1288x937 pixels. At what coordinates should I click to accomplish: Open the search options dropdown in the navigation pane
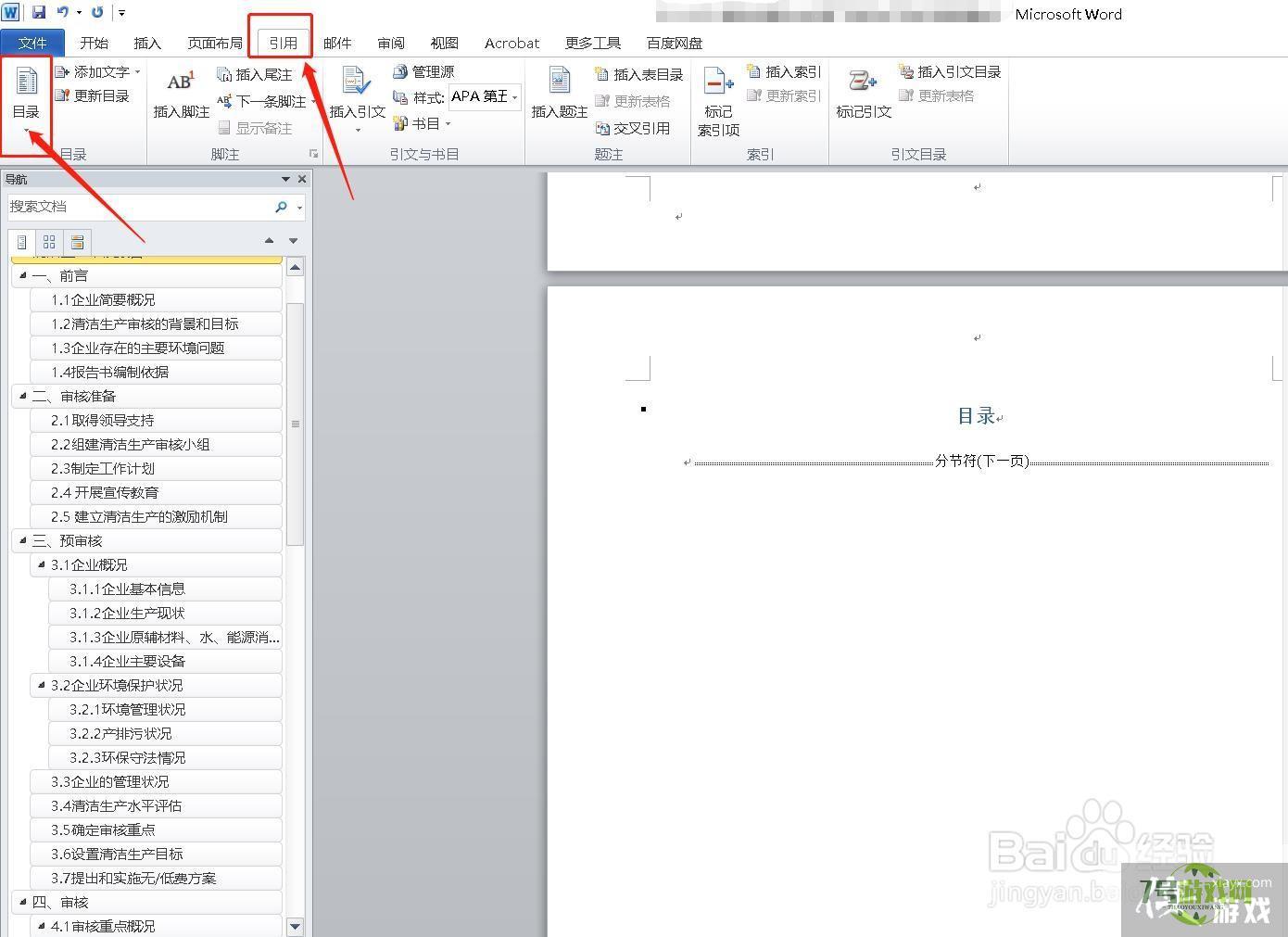click(x=299, y=207)
